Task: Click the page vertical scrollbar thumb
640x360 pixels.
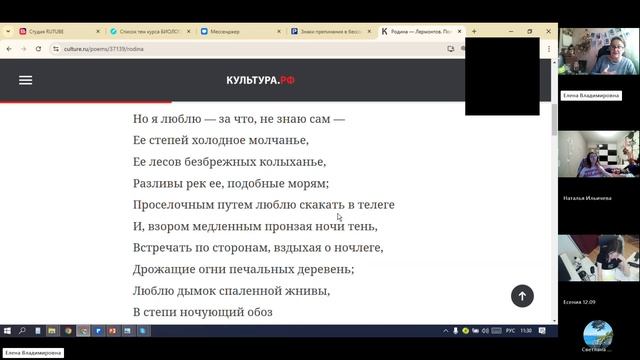Action: [x=554, y=119]
